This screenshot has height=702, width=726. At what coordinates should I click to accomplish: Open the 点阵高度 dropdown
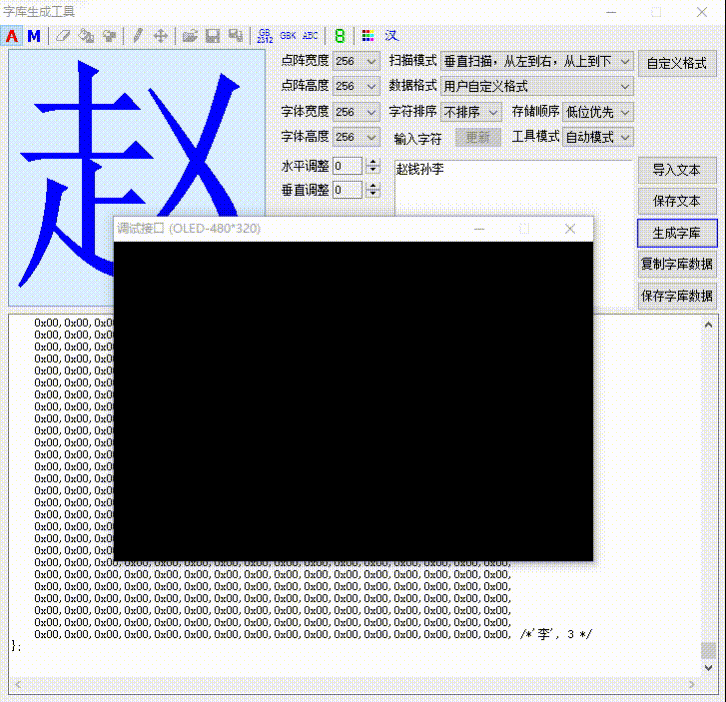coord(356,86)
